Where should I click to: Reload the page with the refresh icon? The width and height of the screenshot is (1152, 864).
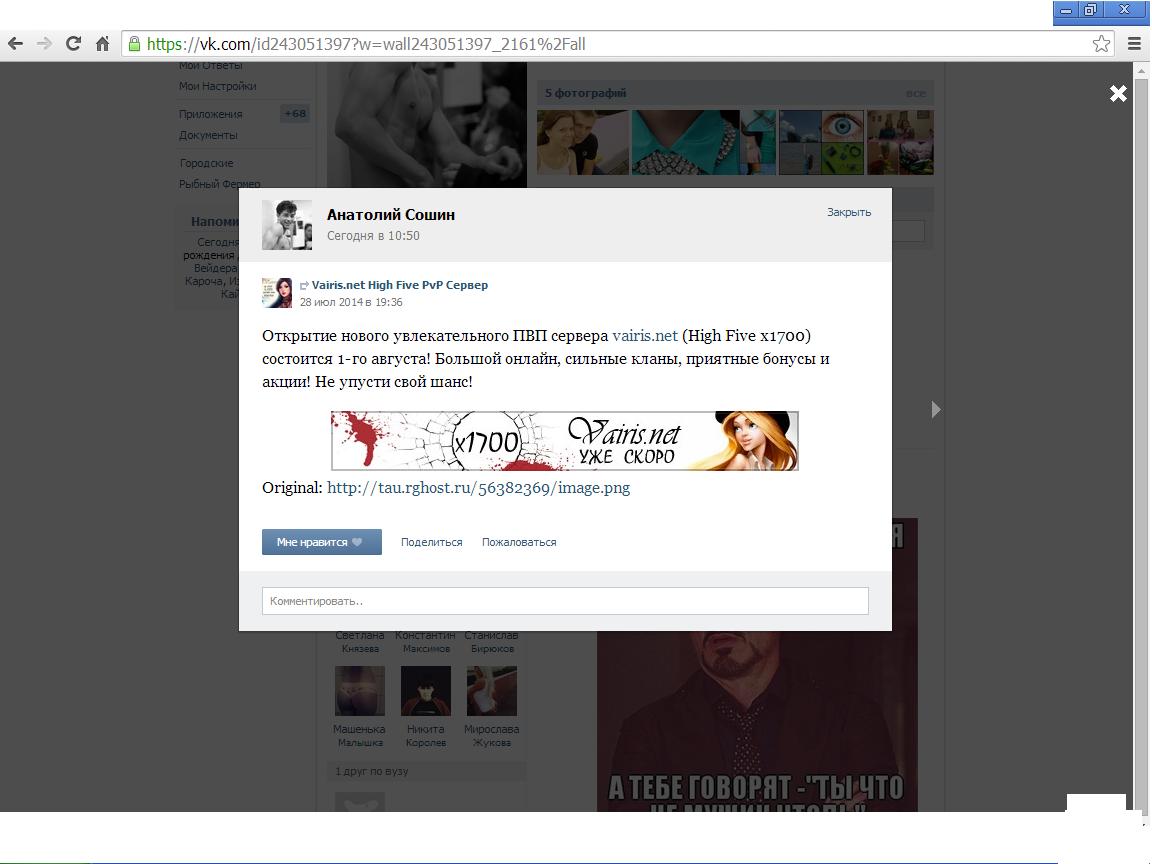(73, 44)
